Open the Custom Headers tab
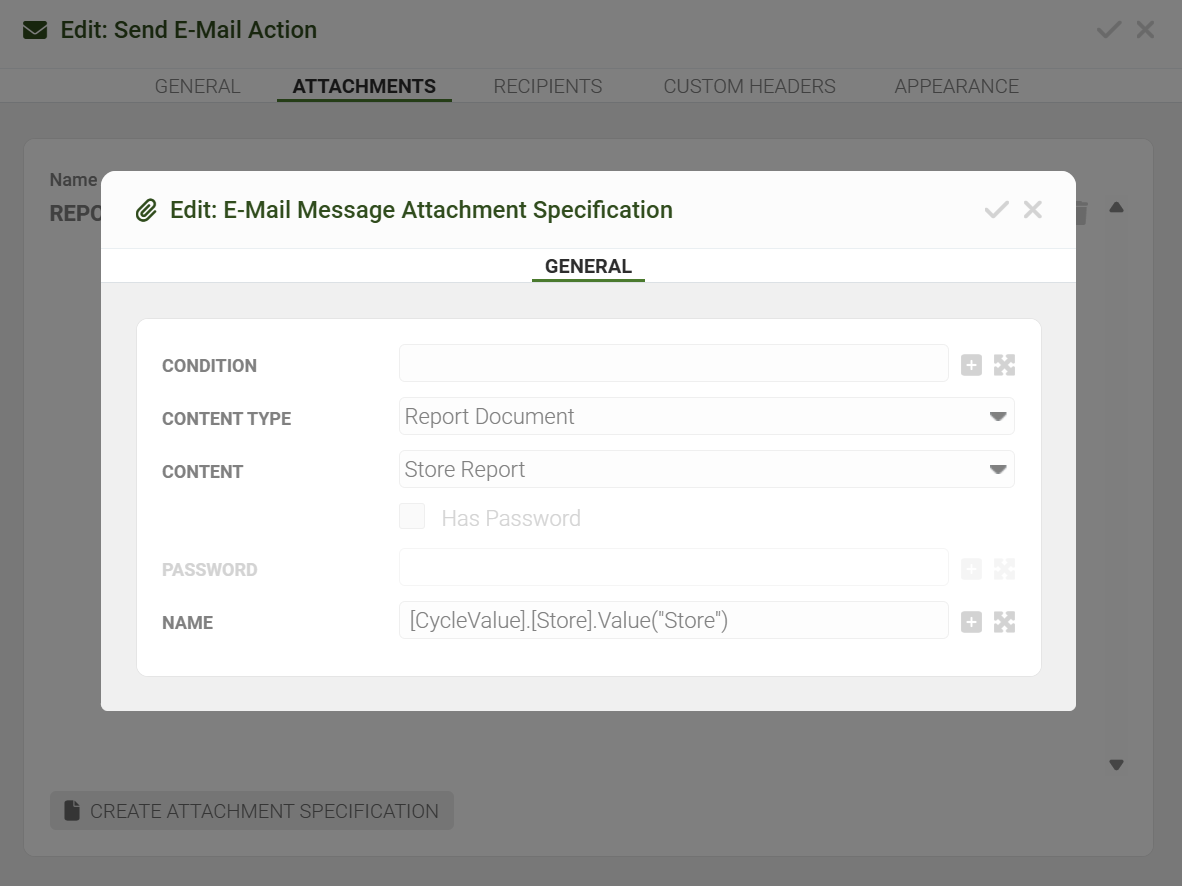Screen dimensions: 1182x886 [x=749, y=86]
